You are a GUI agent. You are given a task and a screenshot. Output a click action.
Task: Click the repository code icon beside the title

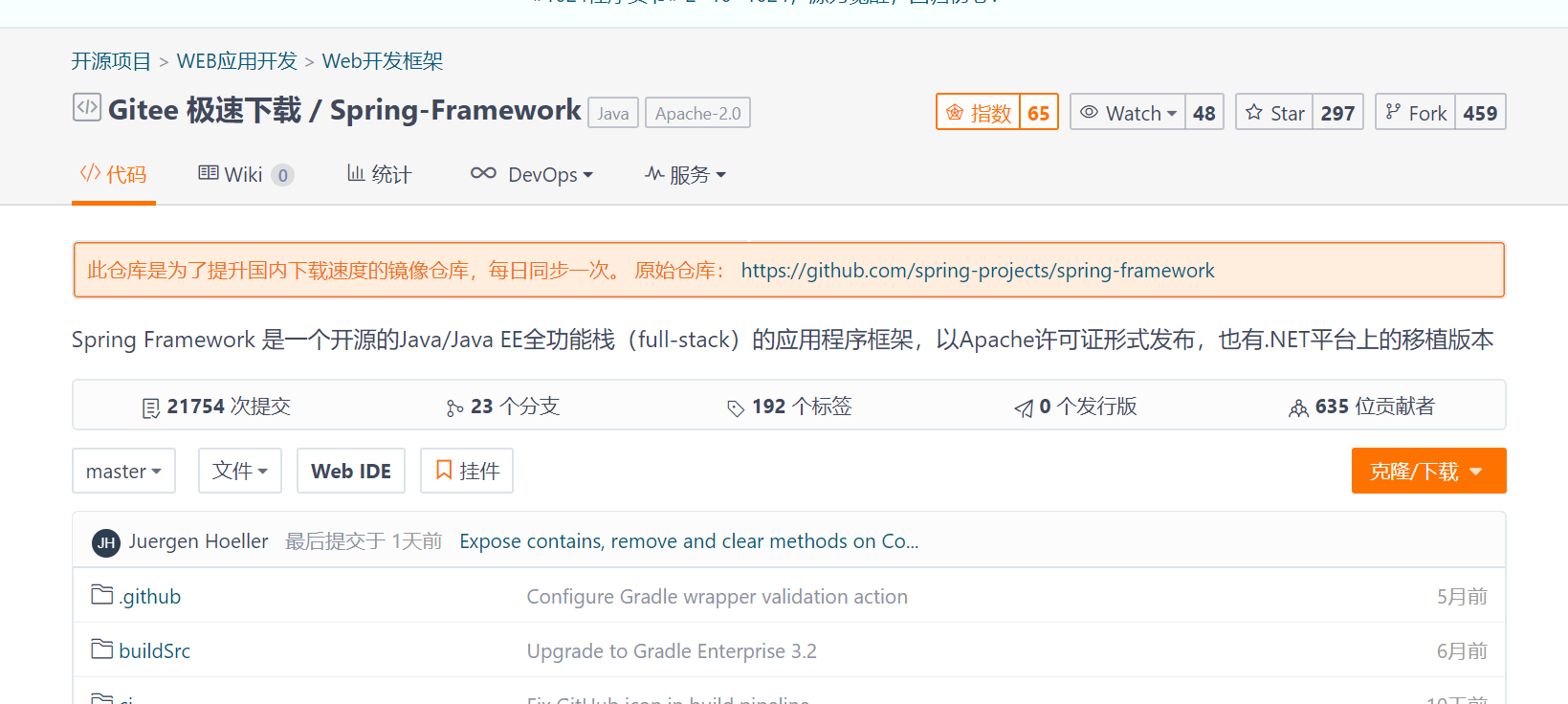tap(86, 107)
